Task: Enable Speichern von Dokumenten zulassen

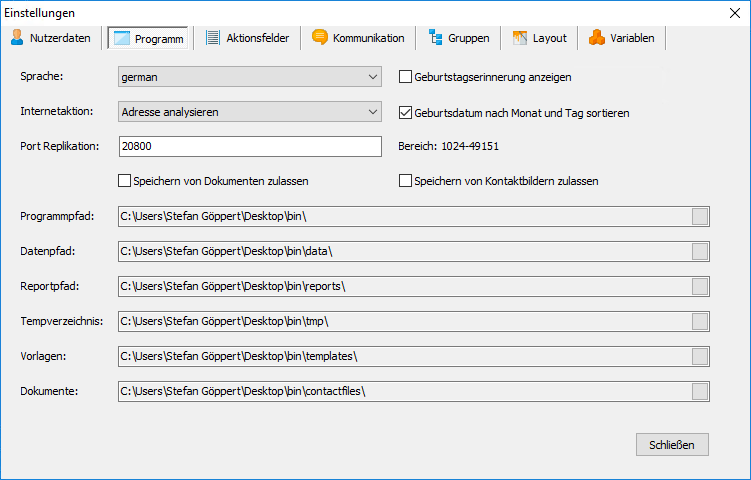Action: pyautogui.click(x=125, y=181)
